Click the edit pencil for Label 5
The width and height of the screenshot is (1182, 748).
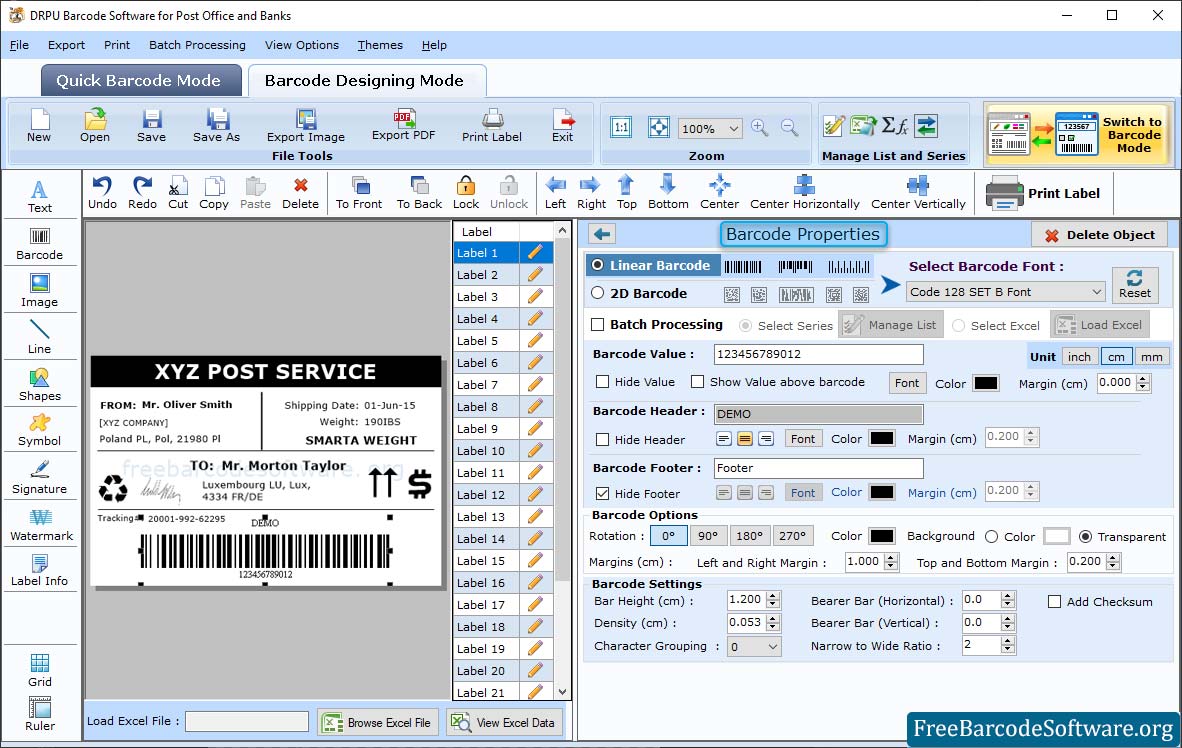535,341
